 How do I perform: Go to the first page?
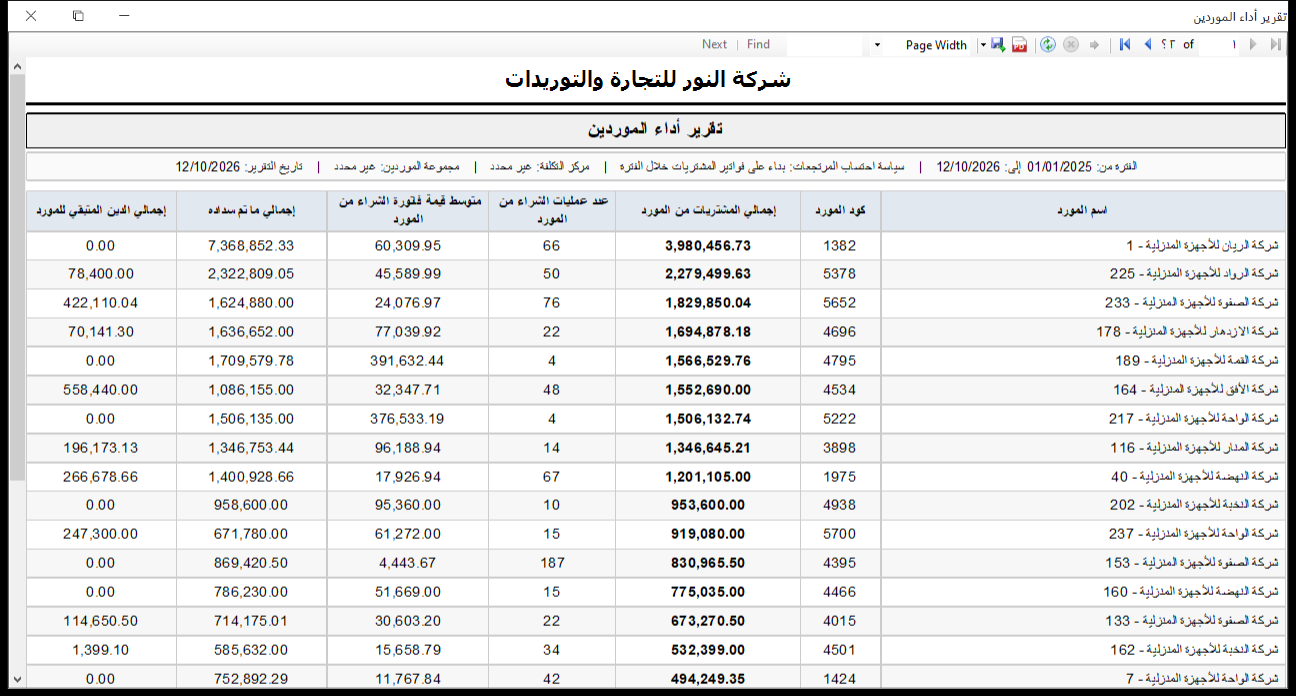click(1125, 45)
